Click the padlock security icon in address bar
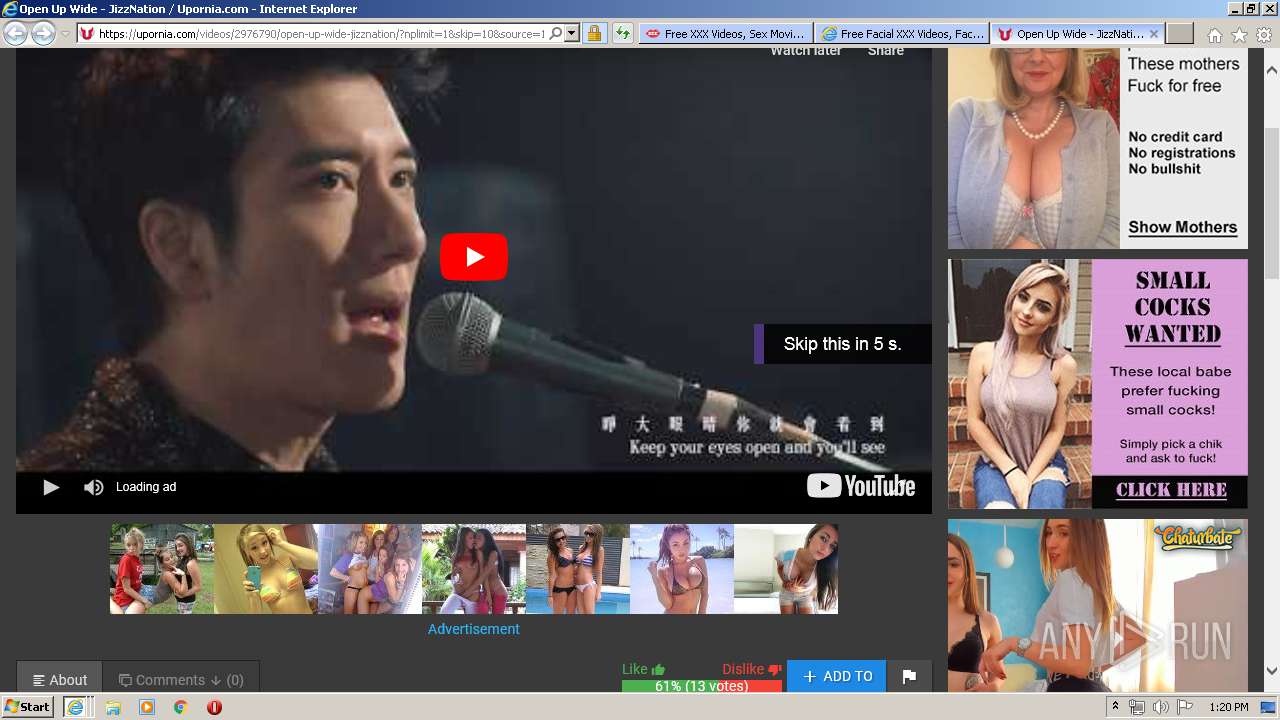This screenshot has height=720, width=1280. coord(594,33)
